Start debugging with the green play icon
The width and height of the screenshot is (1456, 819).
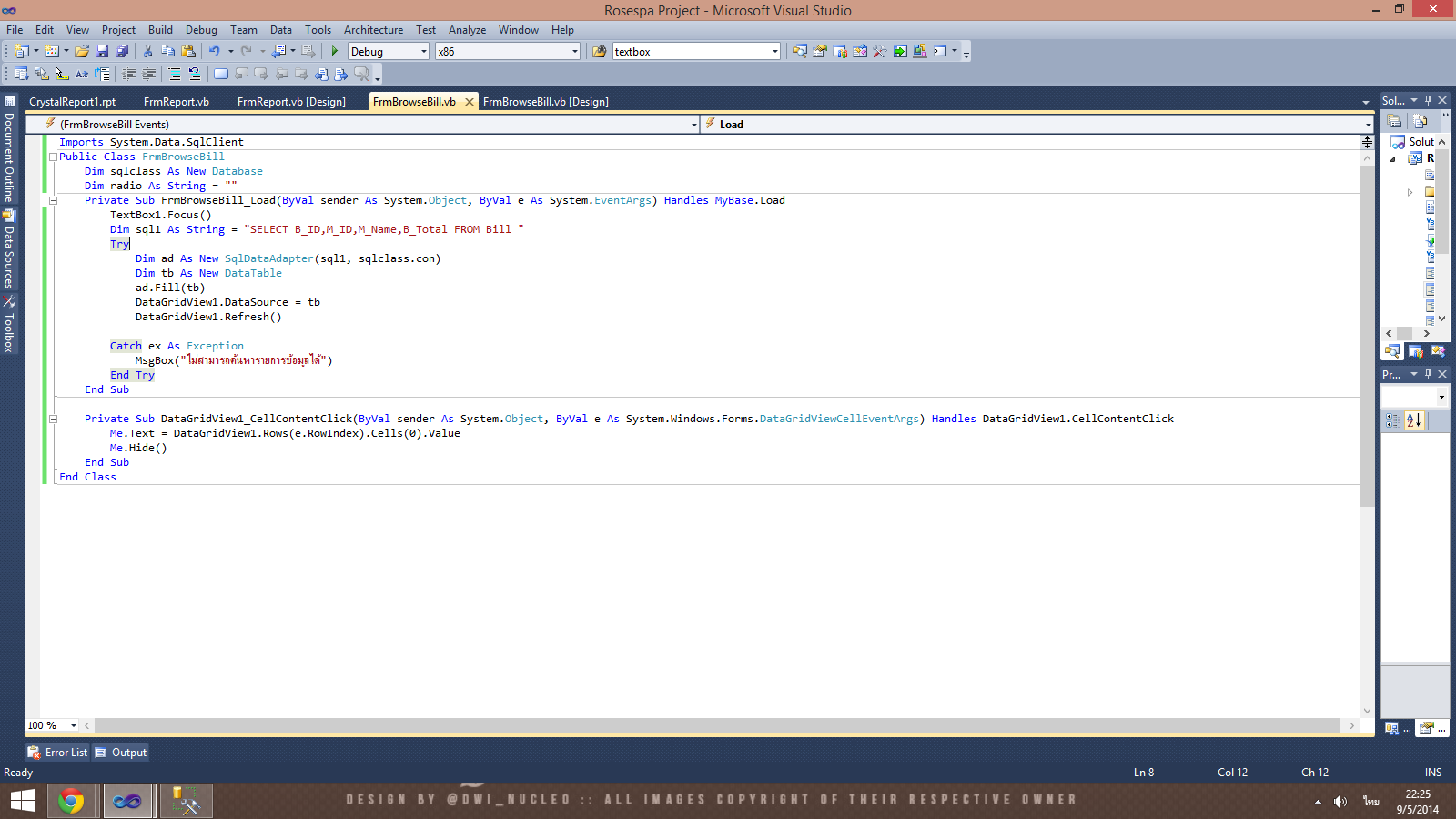(335, 51)
